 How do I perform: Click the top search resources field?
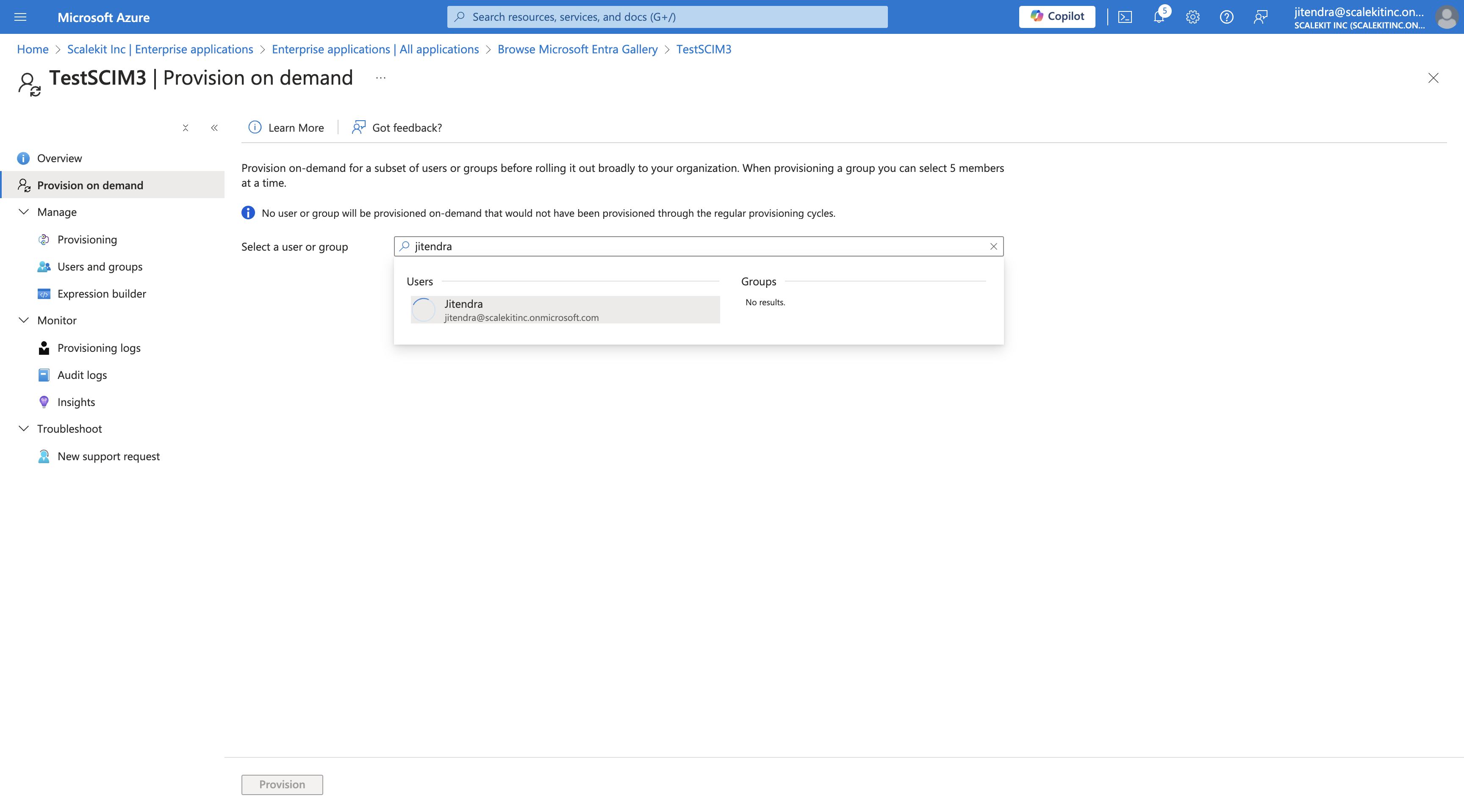click(667, 17)
